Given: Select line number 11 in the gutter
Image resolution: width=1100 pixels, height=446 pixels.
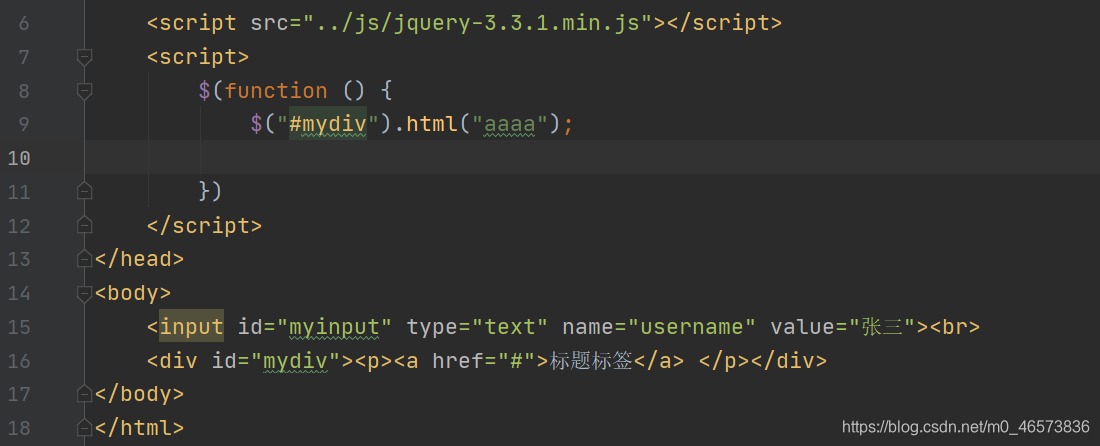Looking at the screenshot, I should tap(19, 191).
